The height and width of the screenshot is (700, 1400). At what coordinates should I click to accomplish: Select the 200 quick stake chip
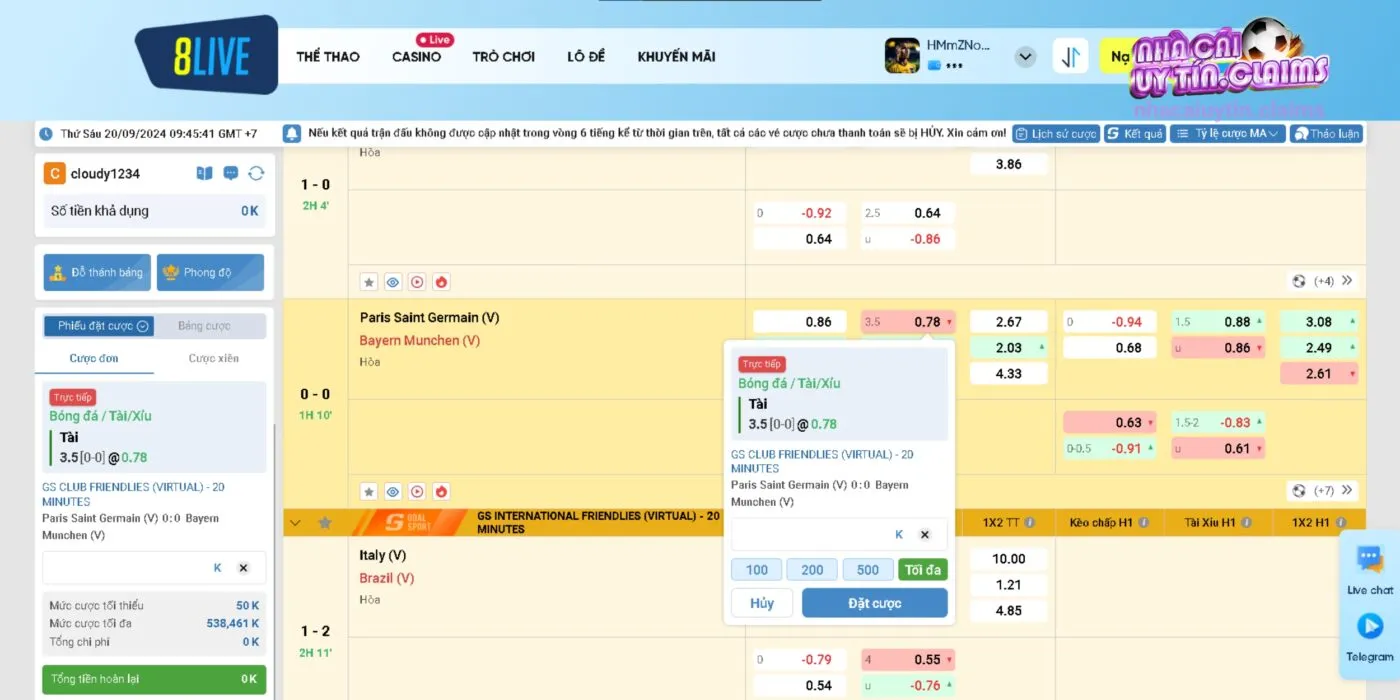[x=812, y=570]
